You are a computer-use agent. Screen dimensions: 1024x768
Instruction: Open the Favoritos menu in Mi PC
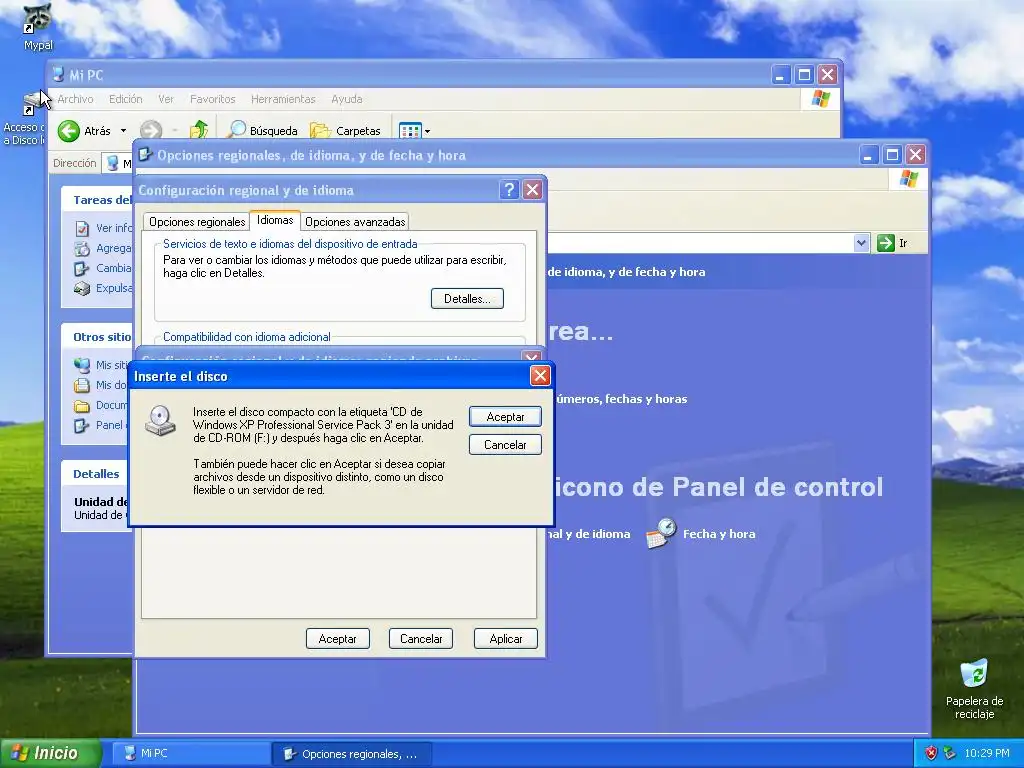[x=212, y=99]
